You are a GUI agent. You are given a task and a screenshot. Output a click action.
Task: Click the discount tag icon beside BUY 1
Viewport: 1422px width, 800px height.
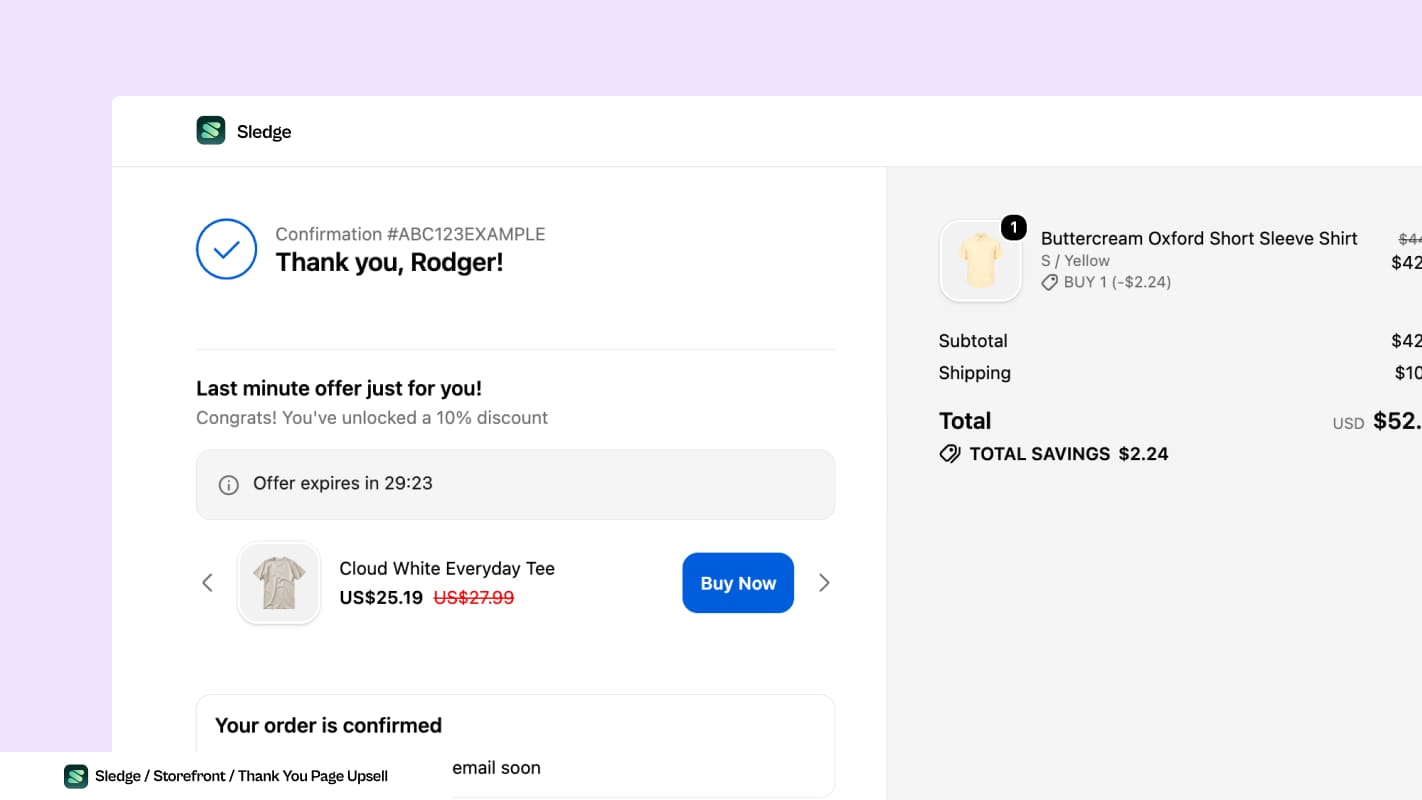click(1050, 283)
